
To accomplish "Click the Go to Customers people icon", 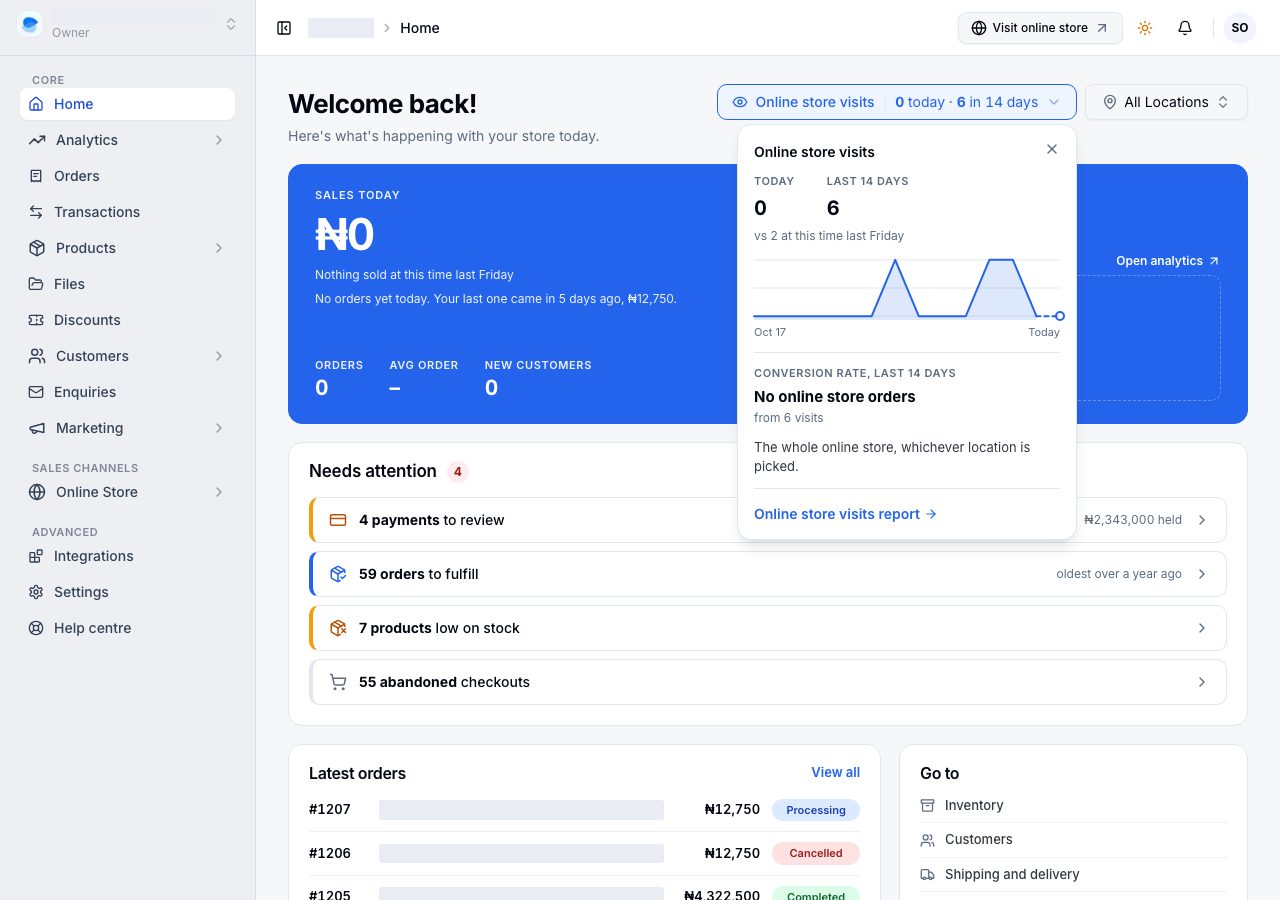I will [928, 840].
